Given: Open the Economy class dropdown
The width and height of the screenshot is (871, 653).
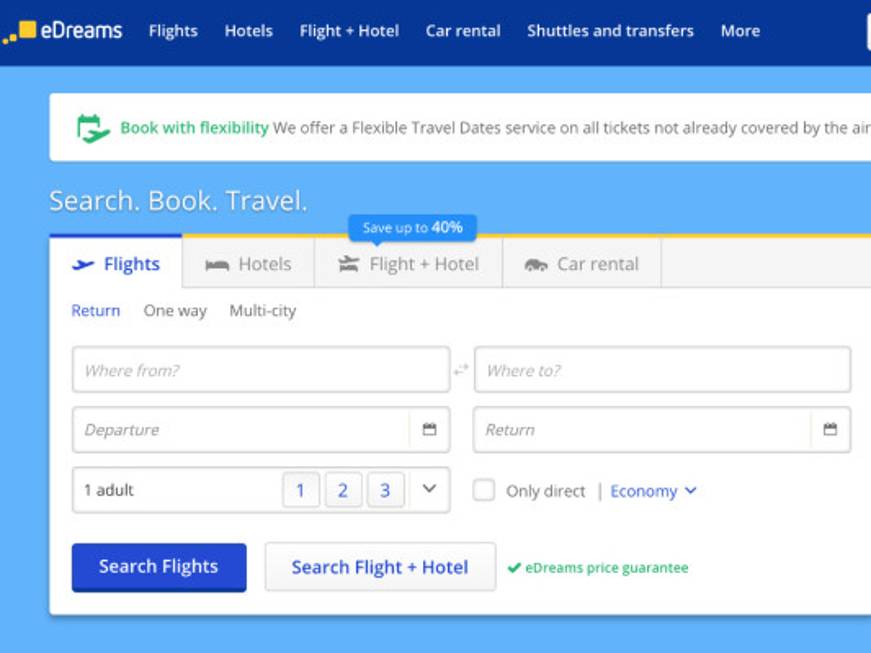Looking at the screenshot, I should [x=653, y=491].
